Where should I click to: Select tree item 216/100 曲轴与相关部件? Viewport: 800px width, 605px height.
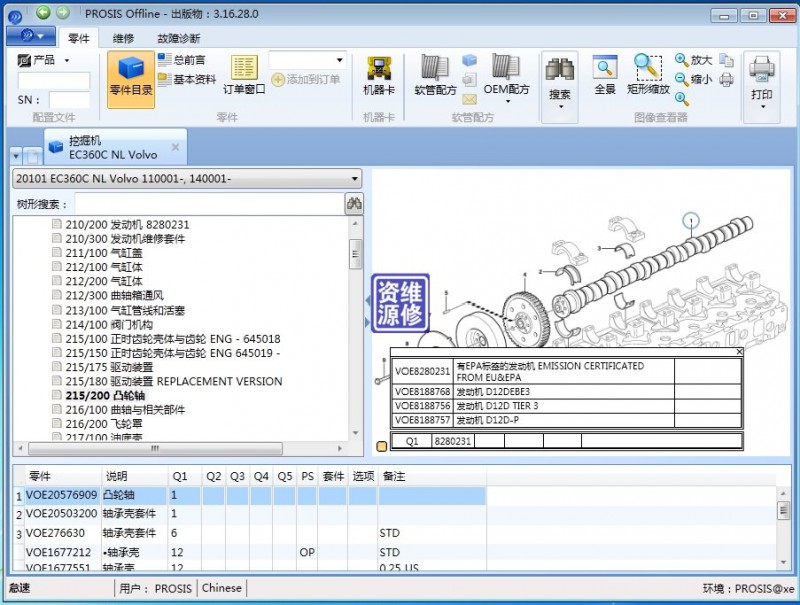[x=126, y=410]
